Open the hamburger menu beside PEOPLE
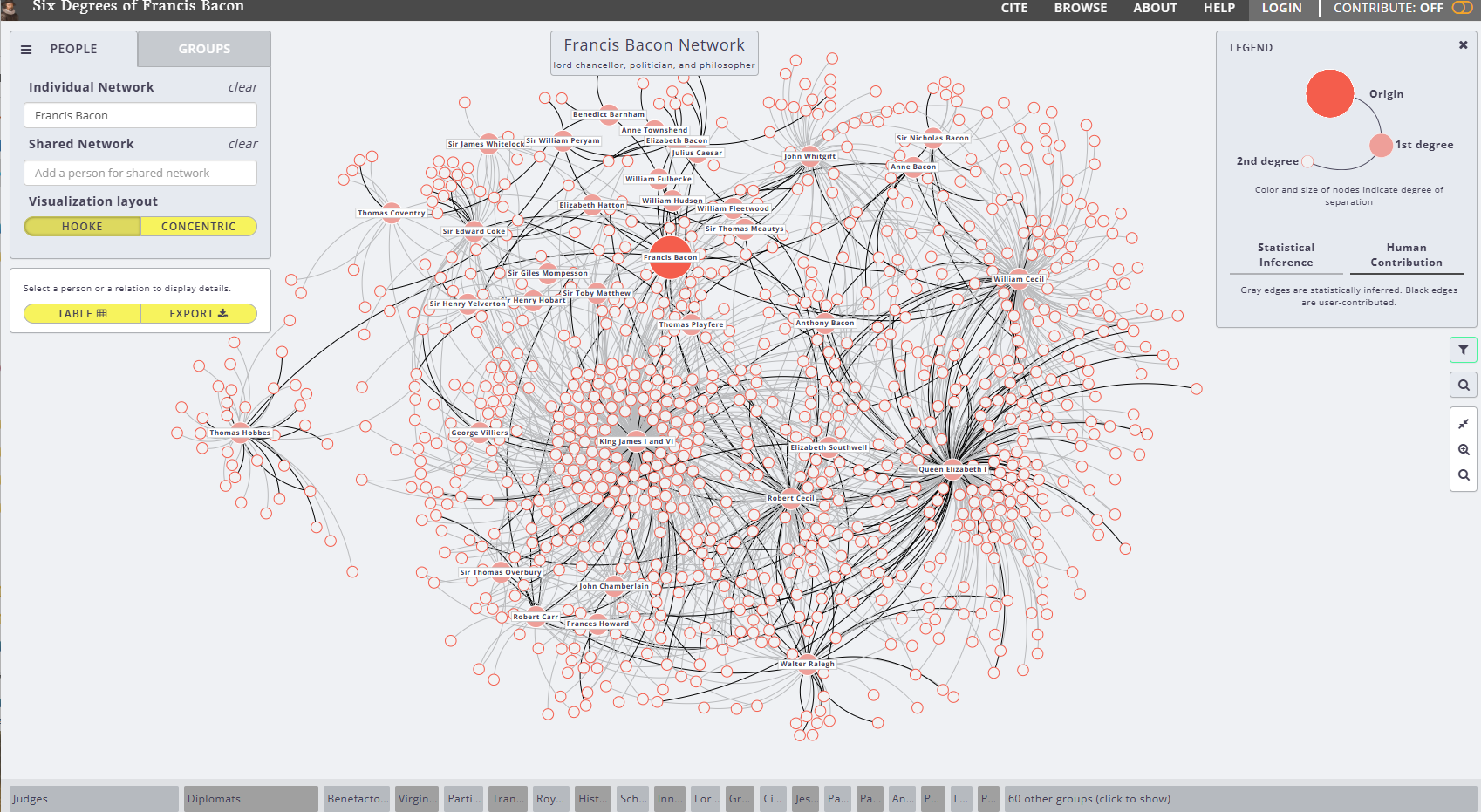The height and width of the screenshot is (812, 1481). pyautogui.click(x=26, y=50)
